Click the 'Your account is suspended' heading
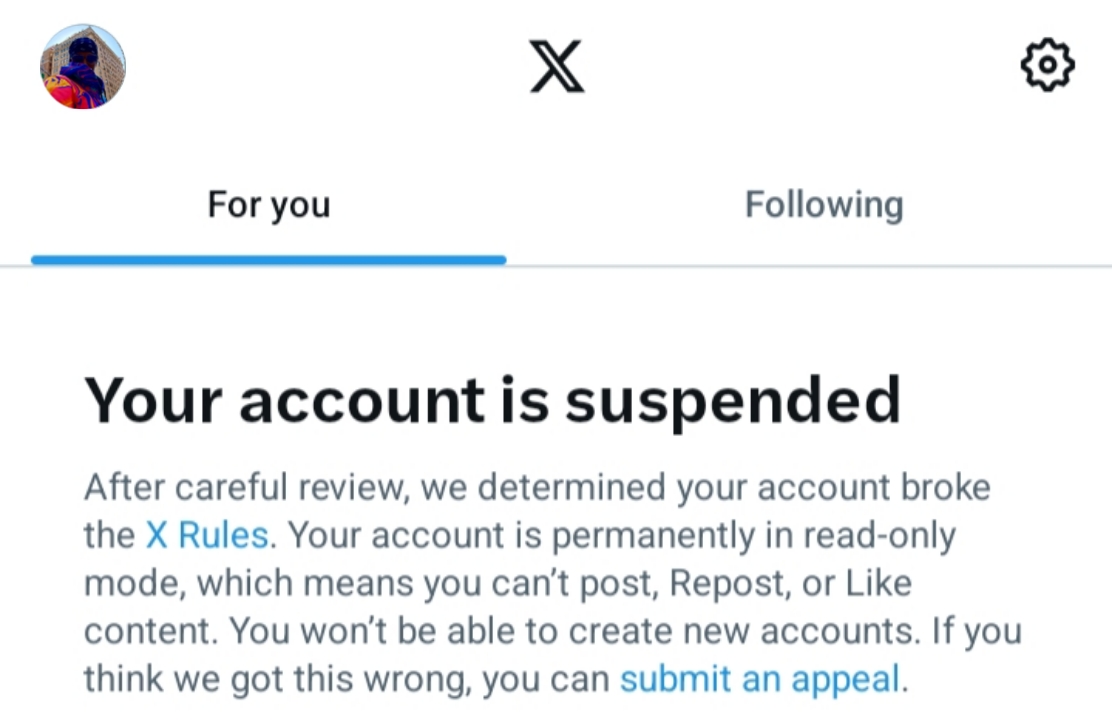 coord(492,400)
